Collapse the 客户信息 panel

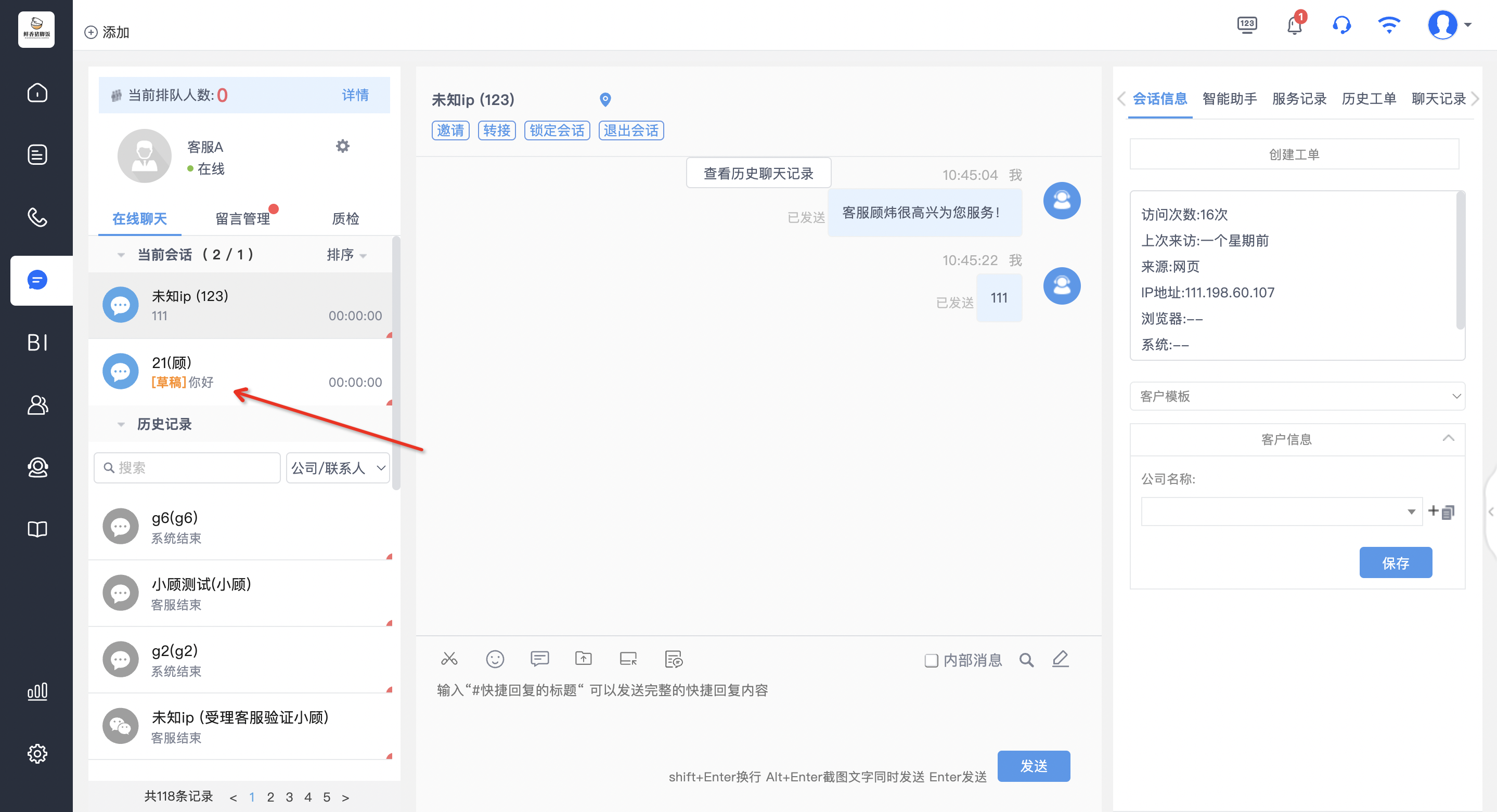(x=1448, y=438)
